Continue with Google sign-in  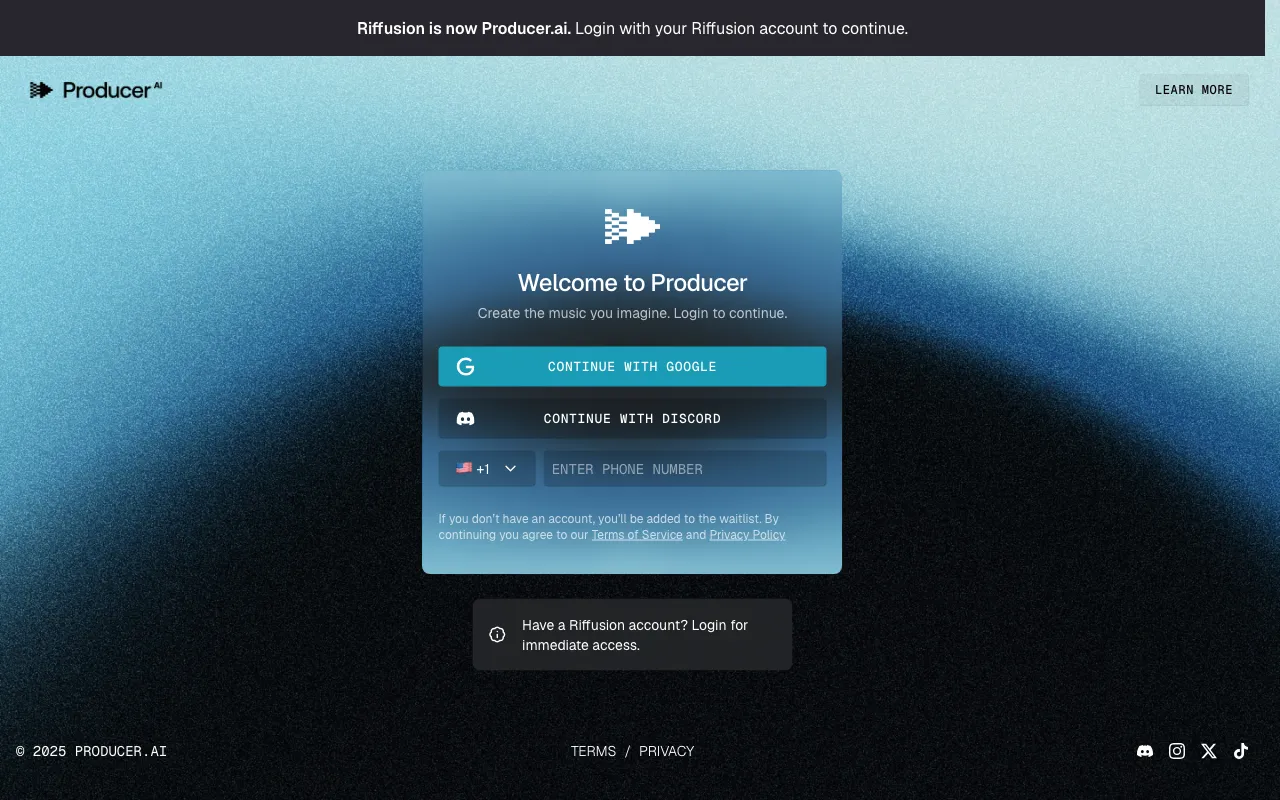tap(632, 366)
